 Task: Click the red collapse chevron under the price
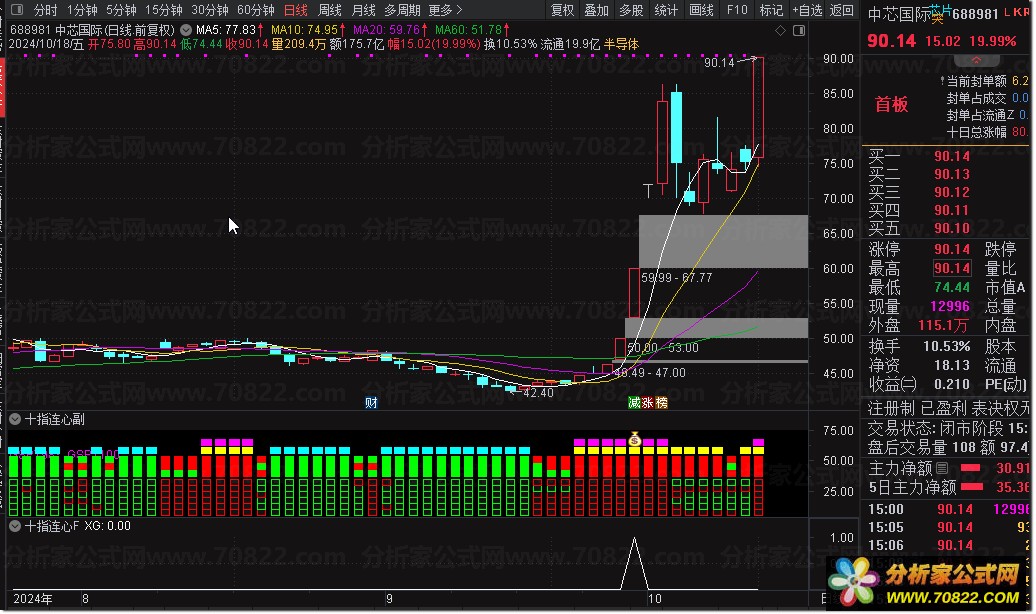tap(976, 60)
